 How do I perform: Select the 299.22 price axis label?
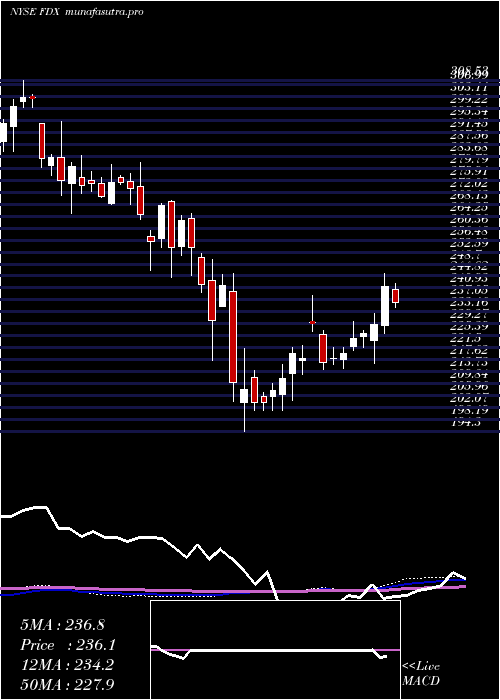coord(470,100)
